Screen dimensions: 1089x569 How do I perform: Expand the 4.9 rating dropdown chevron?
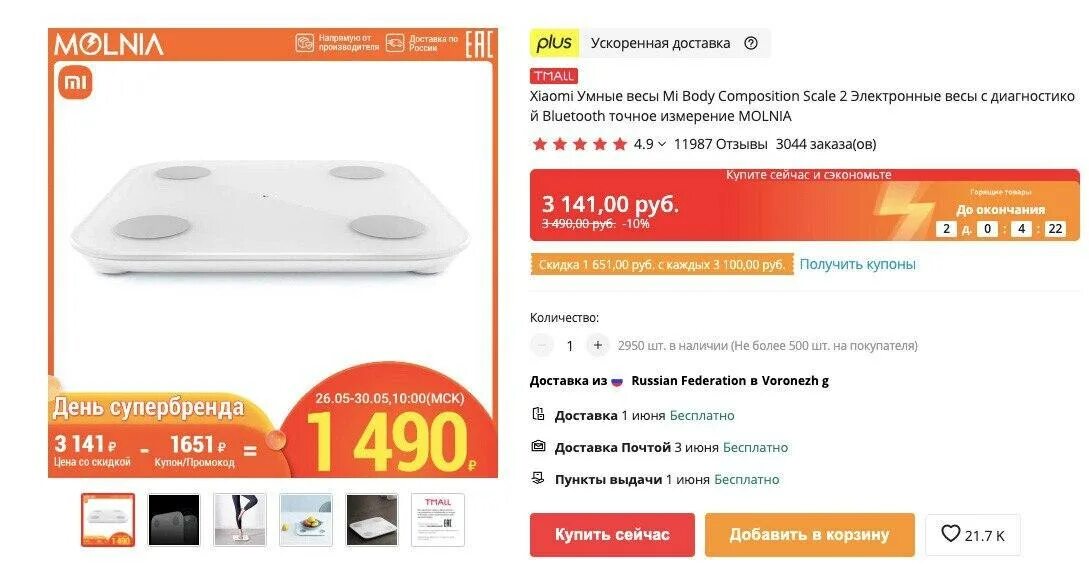click(x=661, y=145)
